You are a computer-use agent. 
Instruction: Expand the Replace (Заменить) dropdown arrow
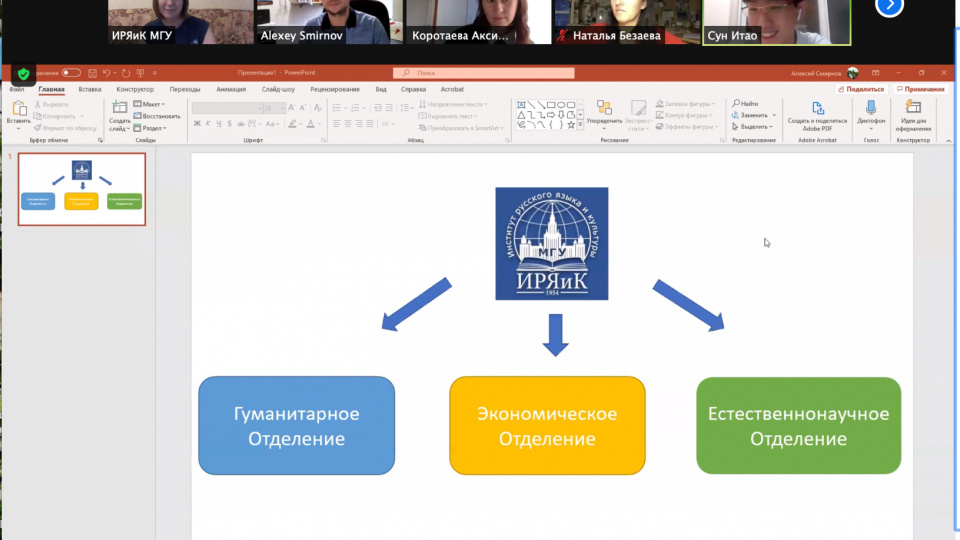coord(774,115)
